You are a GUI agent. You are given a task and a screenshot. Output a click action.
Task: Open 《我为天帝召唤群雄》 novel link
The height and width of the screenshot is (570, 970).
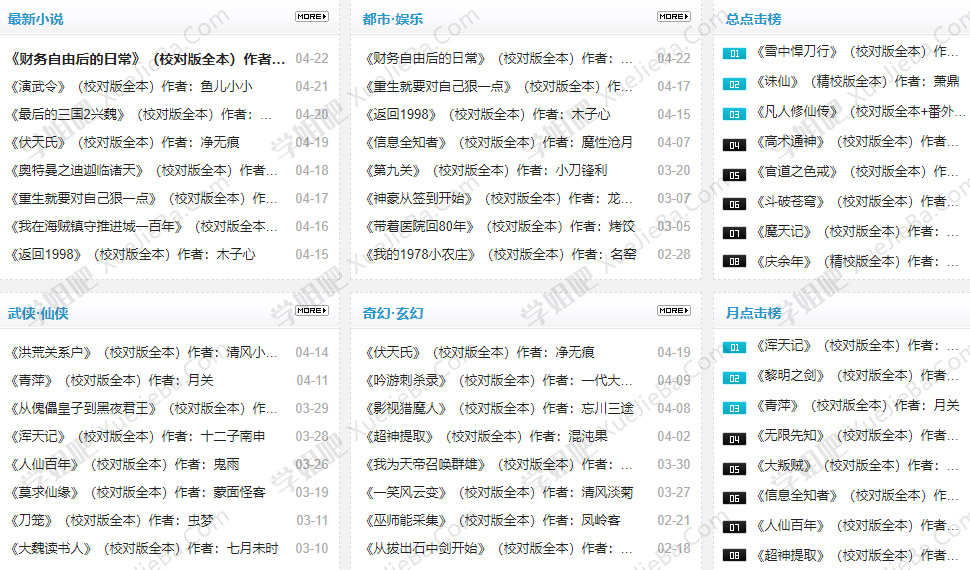(x=499, y=464)
